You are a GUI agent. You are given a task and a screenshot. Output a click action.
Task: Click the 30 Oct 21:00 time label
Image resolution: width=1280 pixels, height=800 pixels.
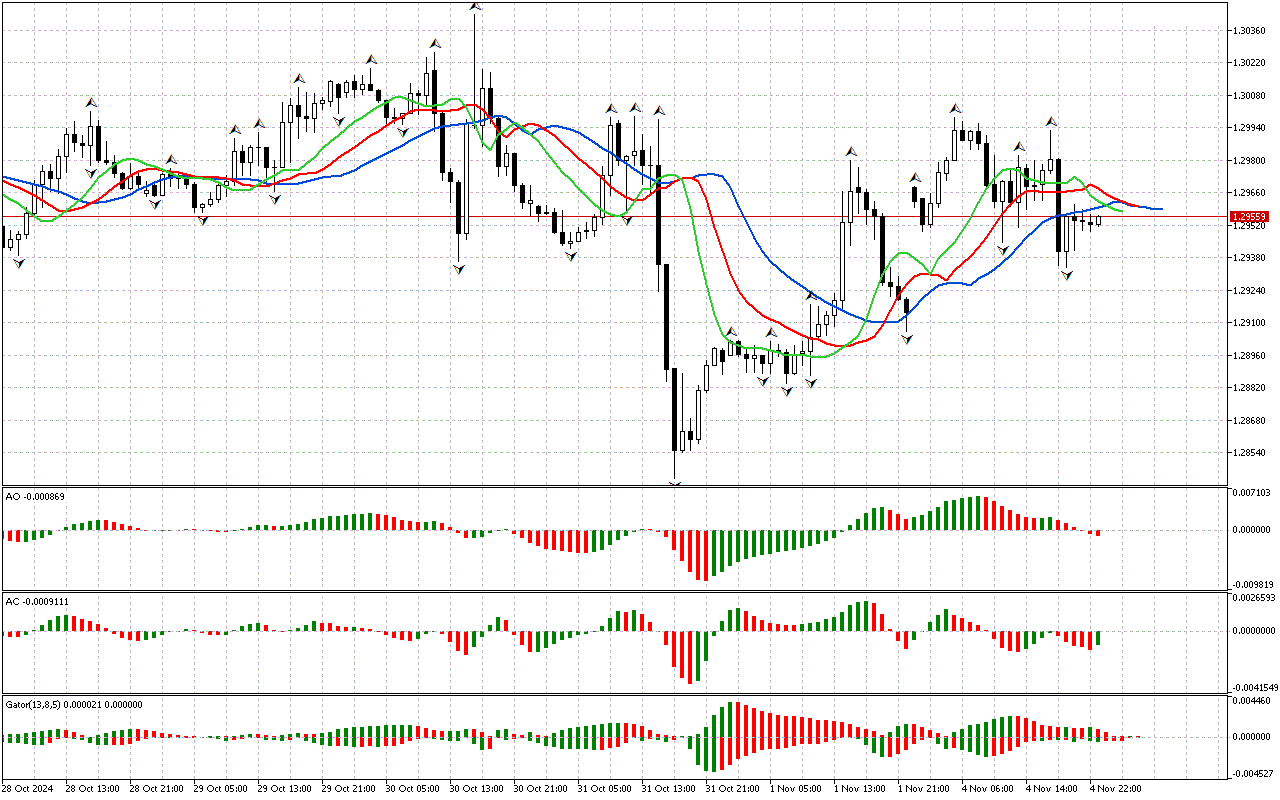540,789
